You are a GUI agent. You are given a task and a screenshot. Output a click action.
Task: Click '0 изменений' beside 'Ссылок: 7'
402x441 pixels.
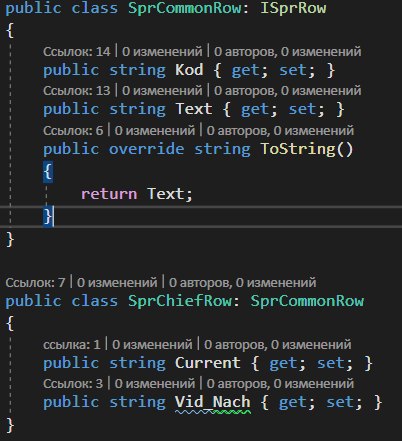pyautogui.click(x=117, y=283)
